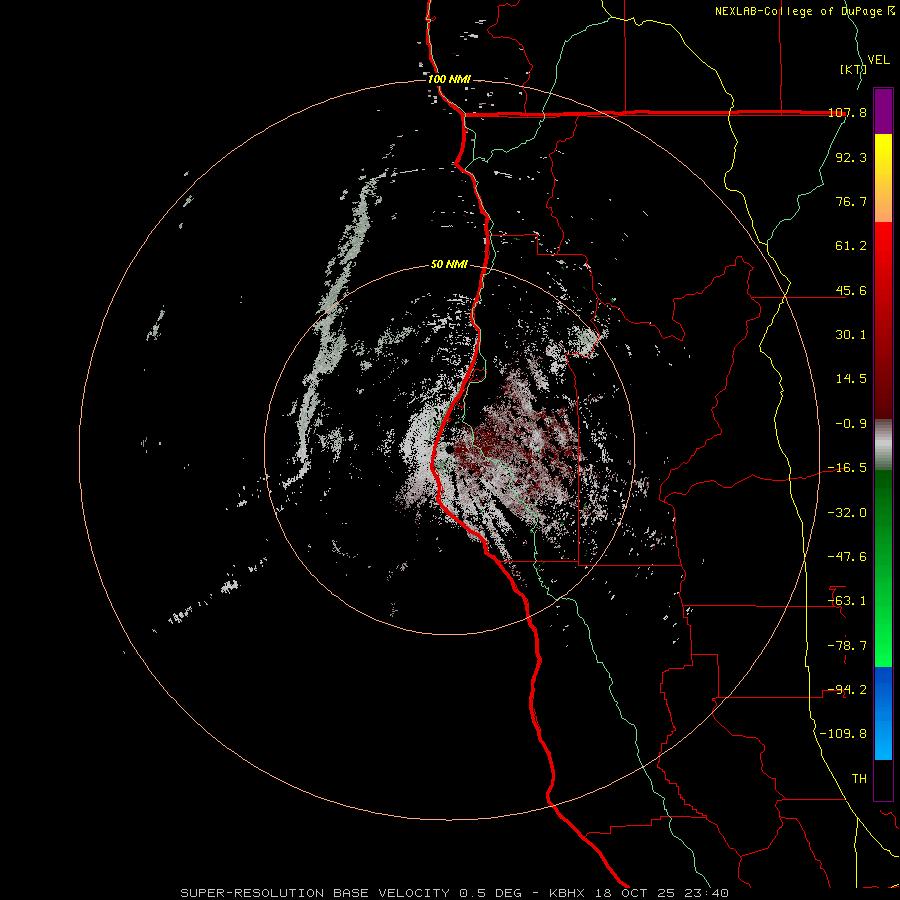Viewport: 900px width, 900px height.
Task: Pick the purple top segment of velocity scale
Action: pyautogui.click(x=883, y=111)
